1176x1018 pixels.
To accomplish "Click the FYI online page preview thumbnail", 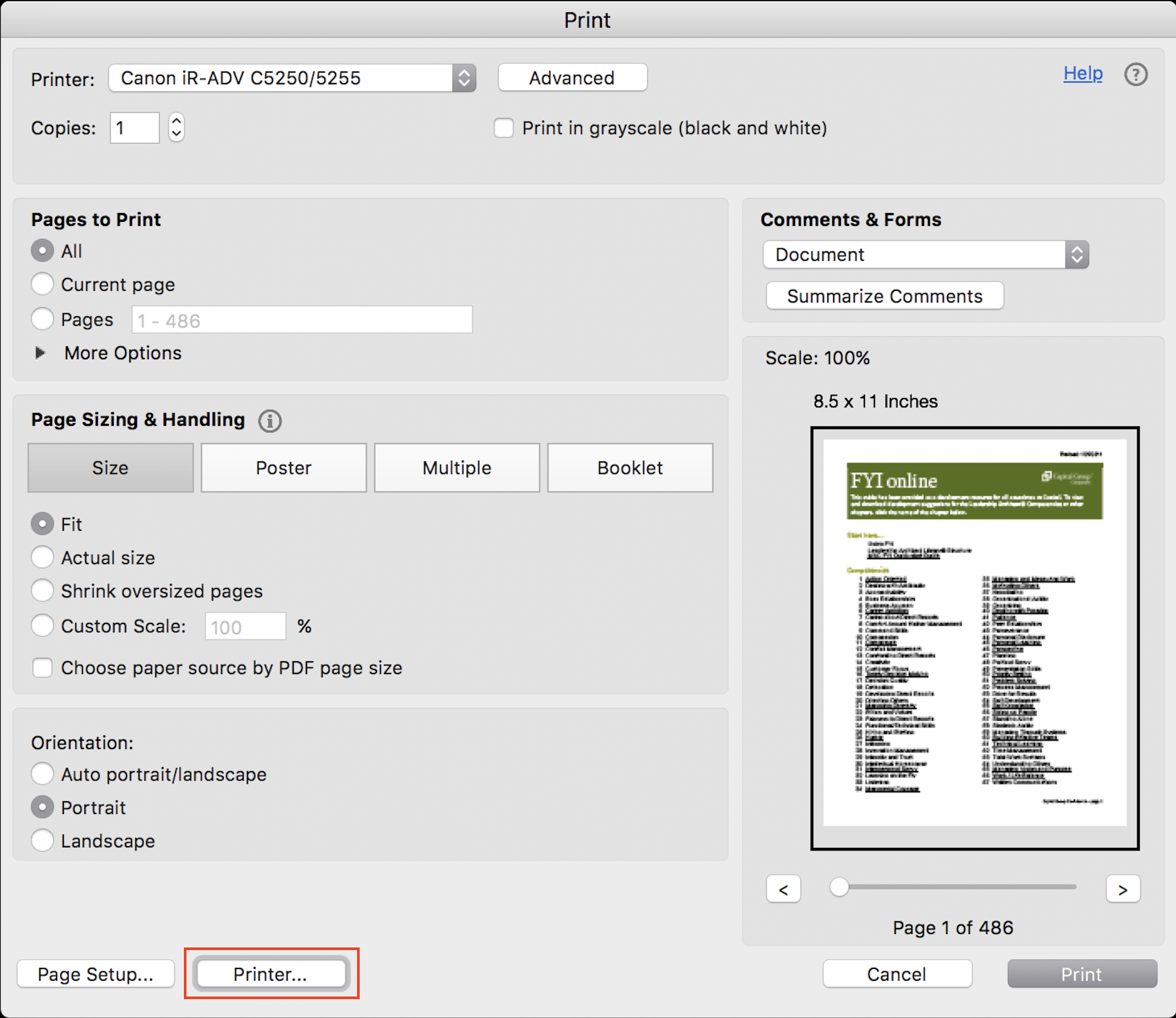I will tap(975, 638).
